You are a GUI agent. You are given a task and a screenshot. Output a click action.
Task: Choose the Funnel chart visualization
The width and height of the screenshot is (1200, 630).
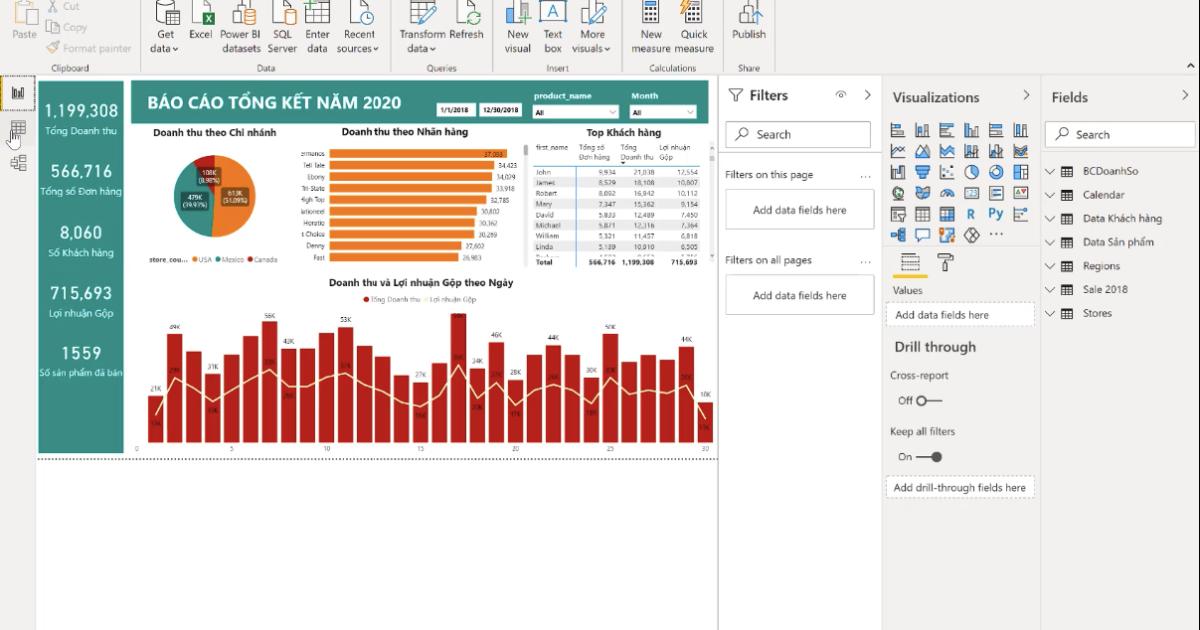[x=921, y=172]
